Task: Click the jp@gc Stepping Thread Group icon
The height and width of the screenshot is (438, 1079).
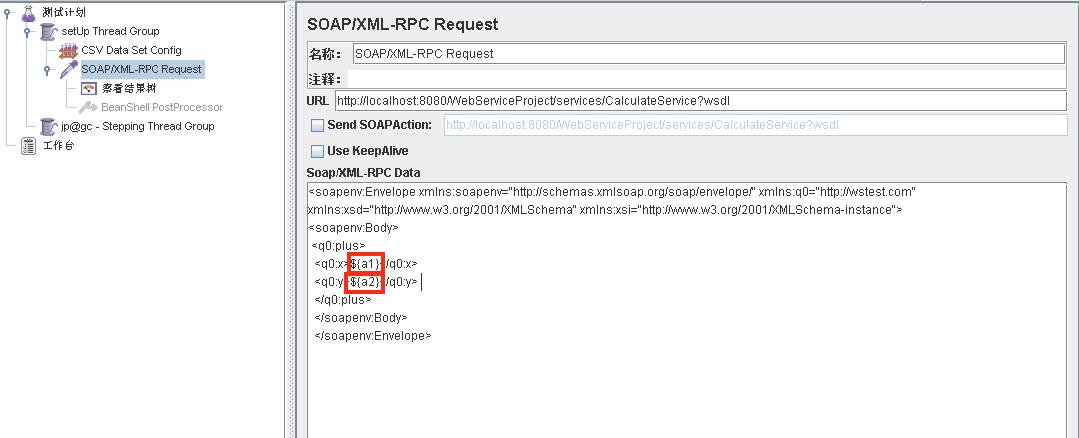Action: pyautogui.click(x=48, y=127)
